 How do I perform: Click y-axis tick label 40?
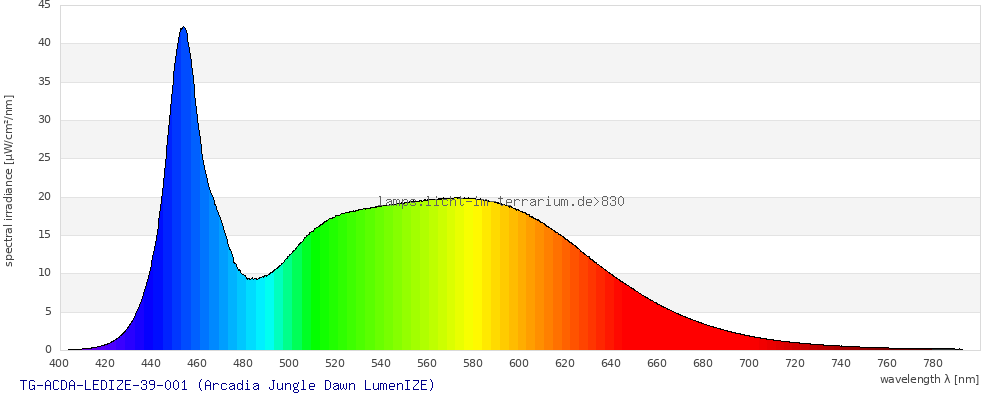pyautogui.click(x=44, y=43)
